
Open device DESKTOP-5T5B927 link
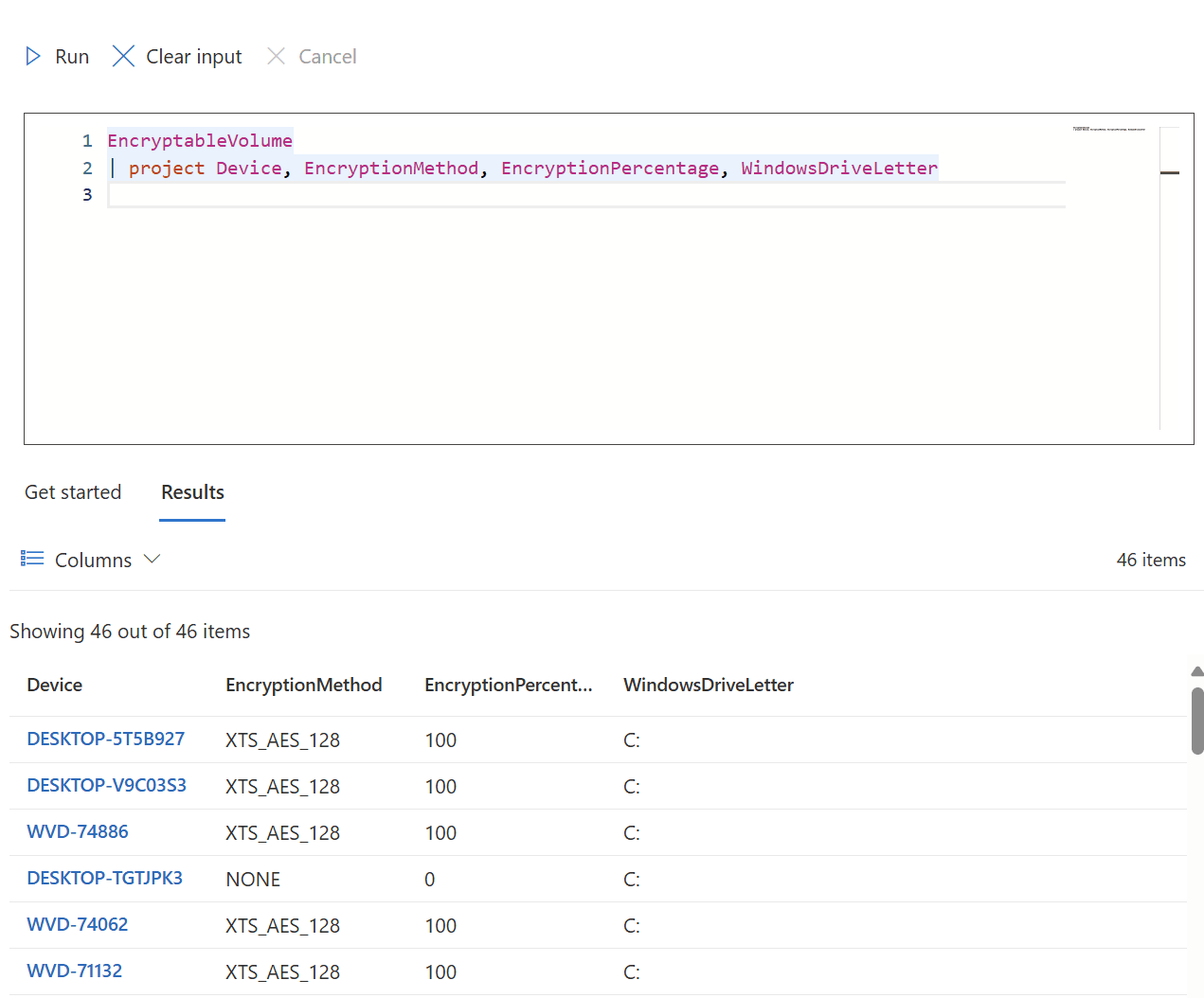pyautogui.click(x=106, y=740)
